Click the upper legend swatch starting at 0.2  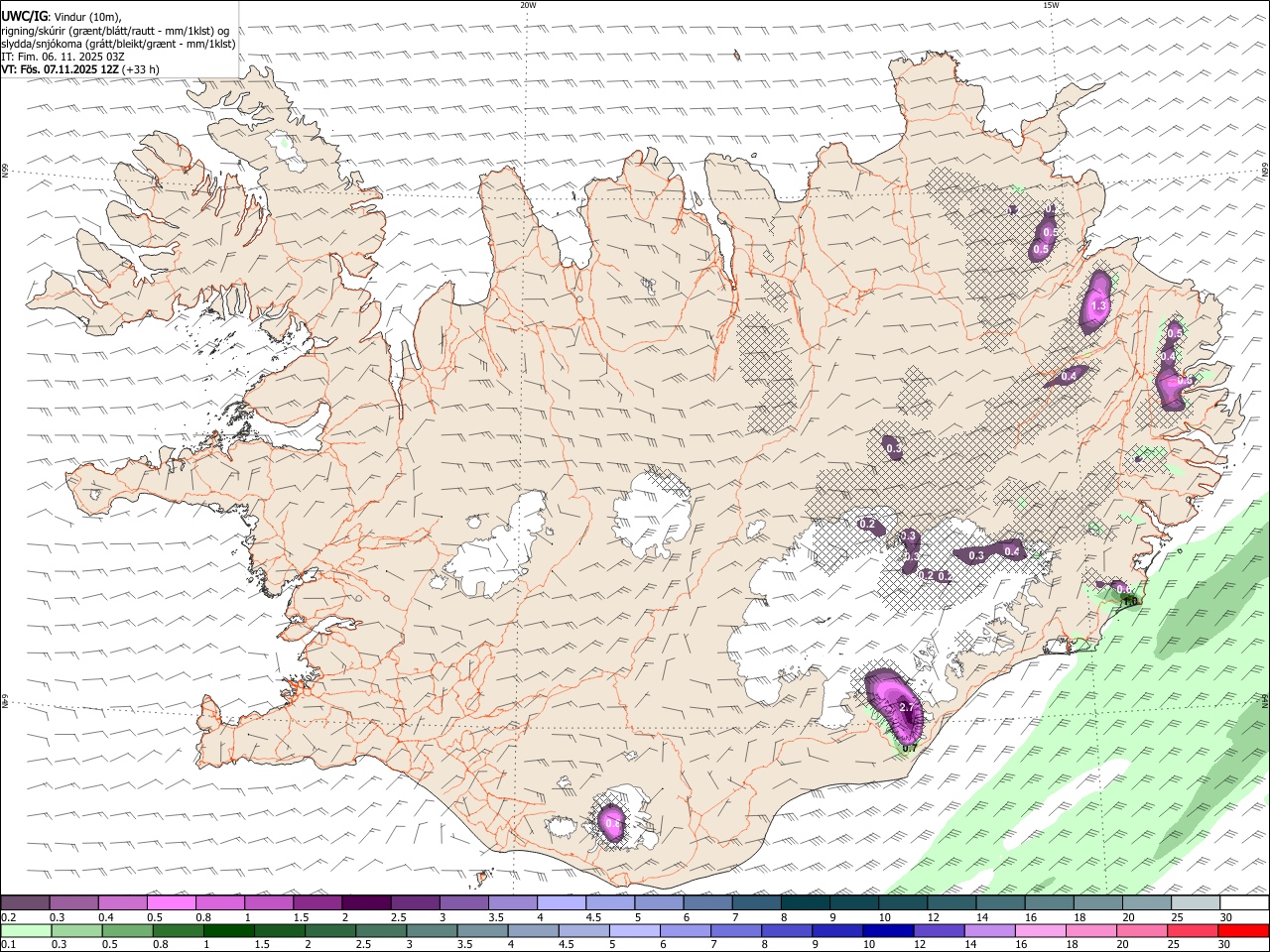[x=25, y=902]
